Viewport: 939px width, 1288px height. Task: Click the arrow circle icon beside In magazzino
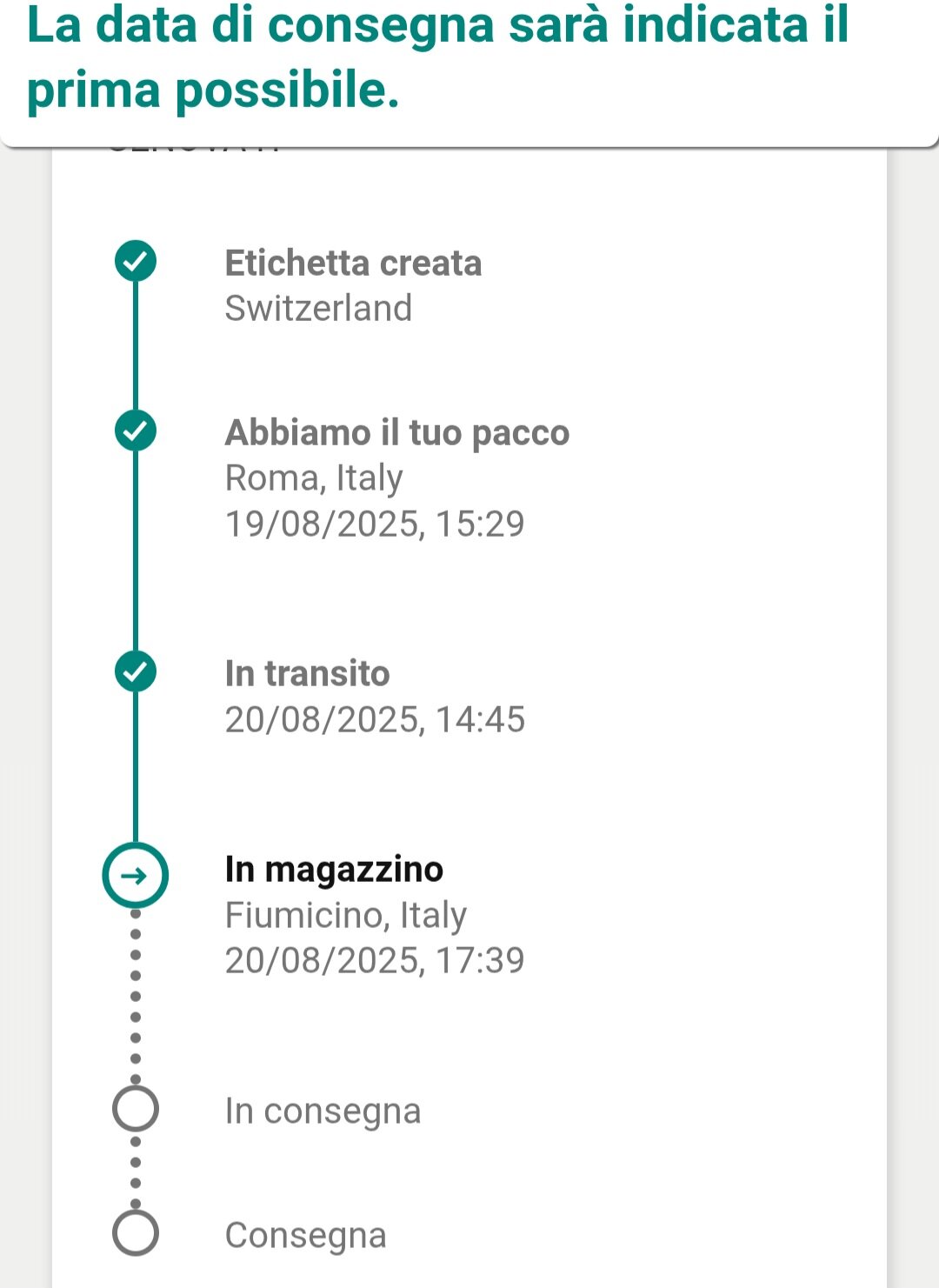point(136,876)
